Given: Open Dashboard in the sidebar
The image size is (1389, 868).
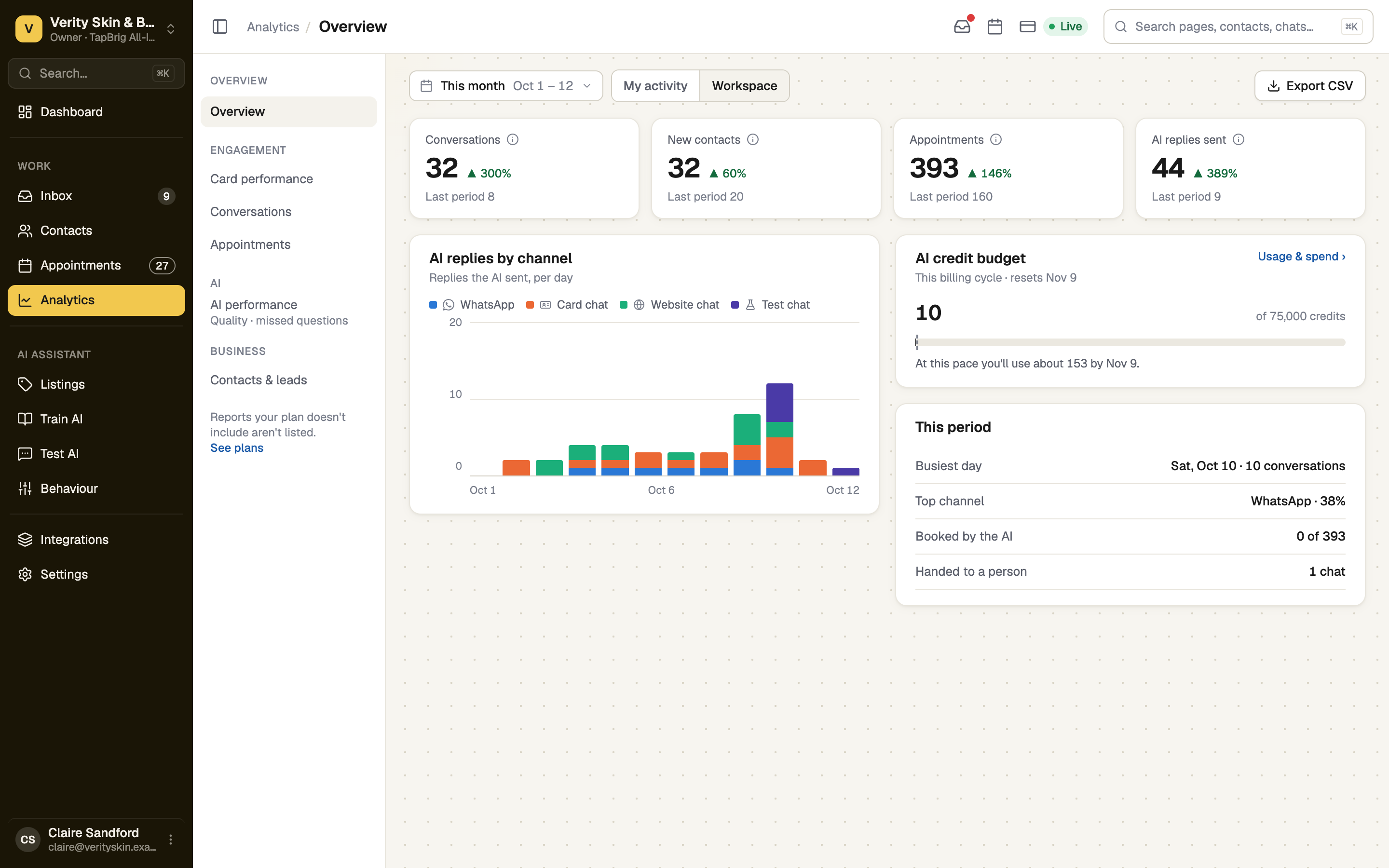Looking at the screenshot, I should click(x=96, y=112).
